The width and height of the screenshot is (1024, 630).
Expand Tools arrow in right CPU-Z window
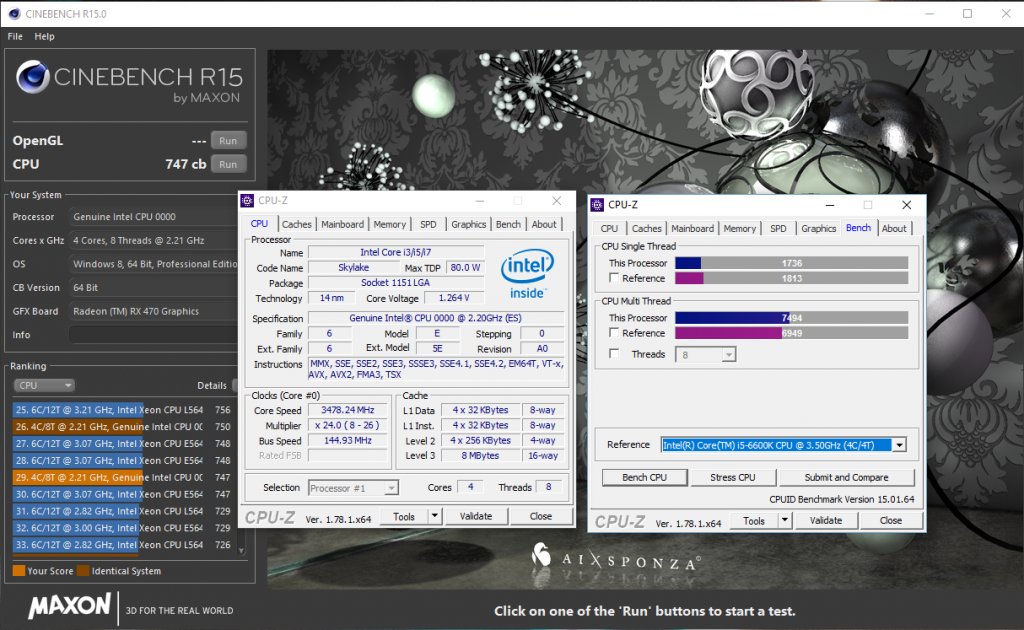tap(785, 521)
